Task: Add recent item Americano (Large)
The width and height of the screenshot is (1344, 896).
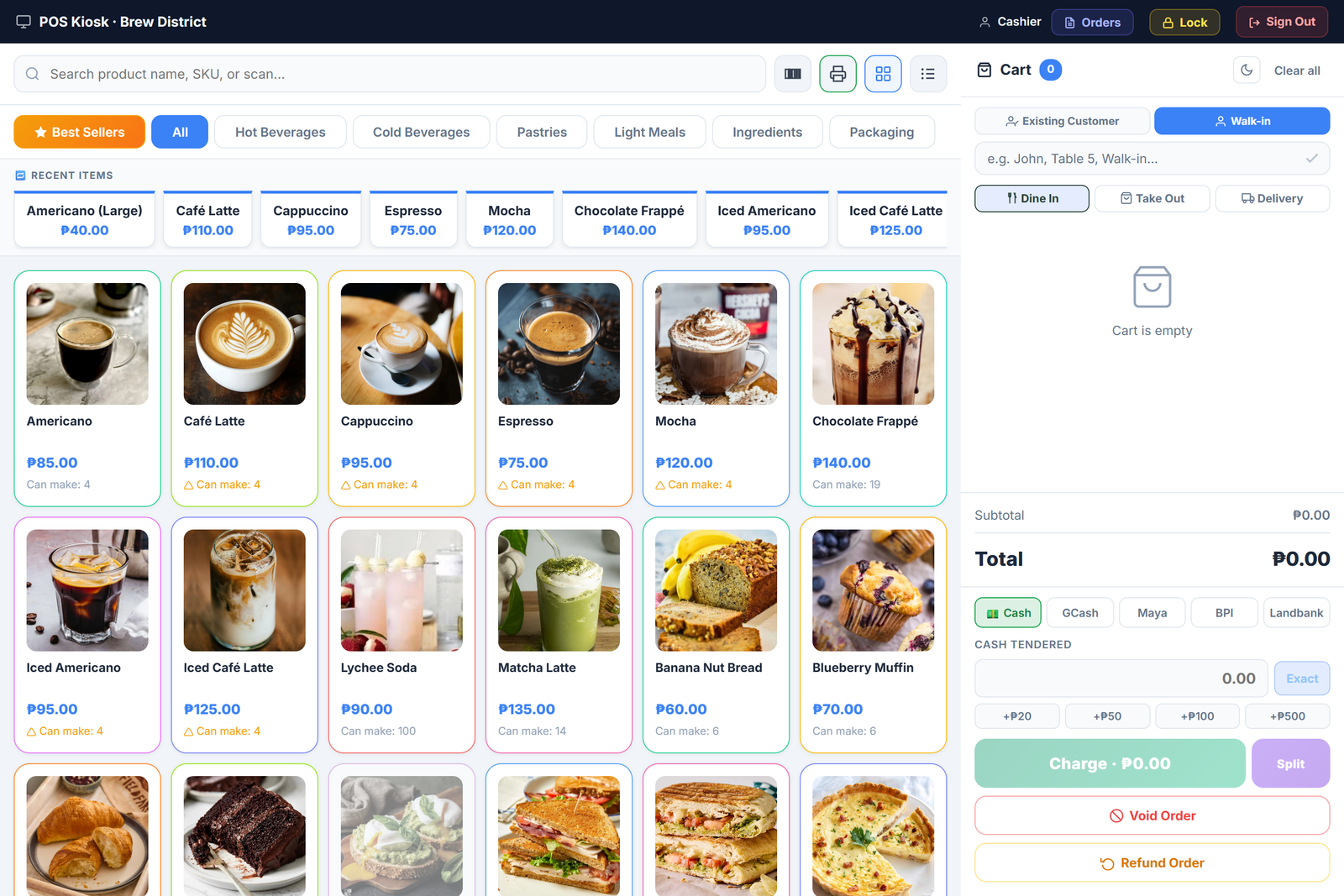Action: pyautogui.click(x=85, y=220)
